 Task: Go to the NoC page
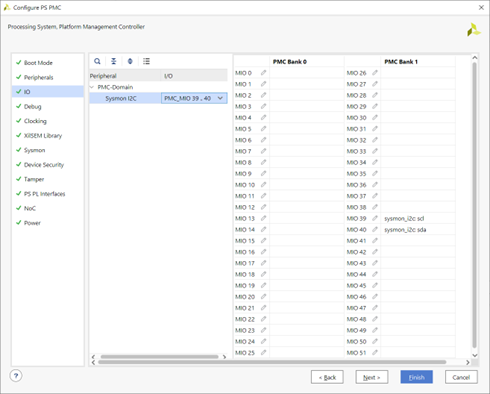pos(29,208)
